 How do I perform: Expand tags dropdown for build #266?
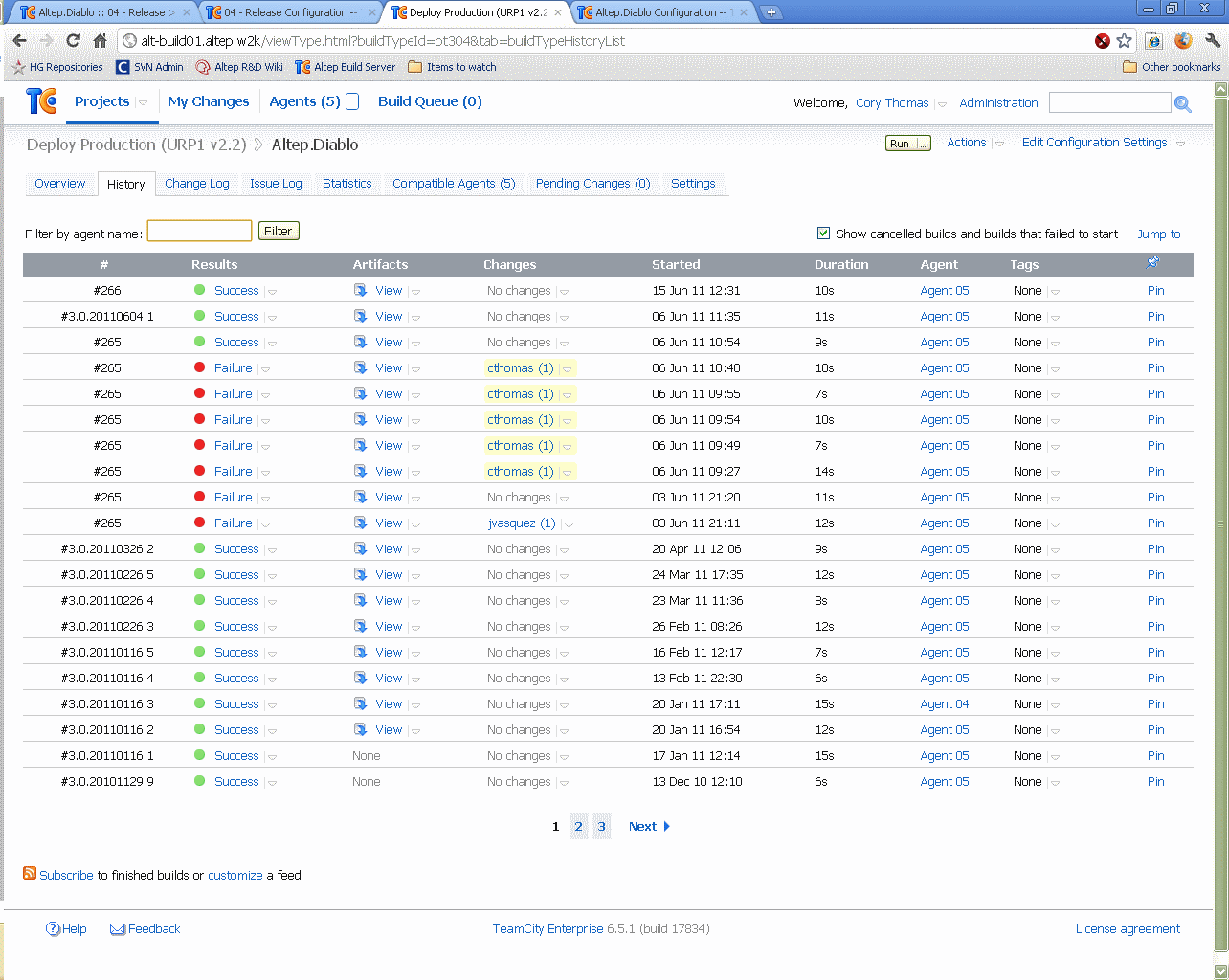pyautogui.click(x=1055, y=292)
